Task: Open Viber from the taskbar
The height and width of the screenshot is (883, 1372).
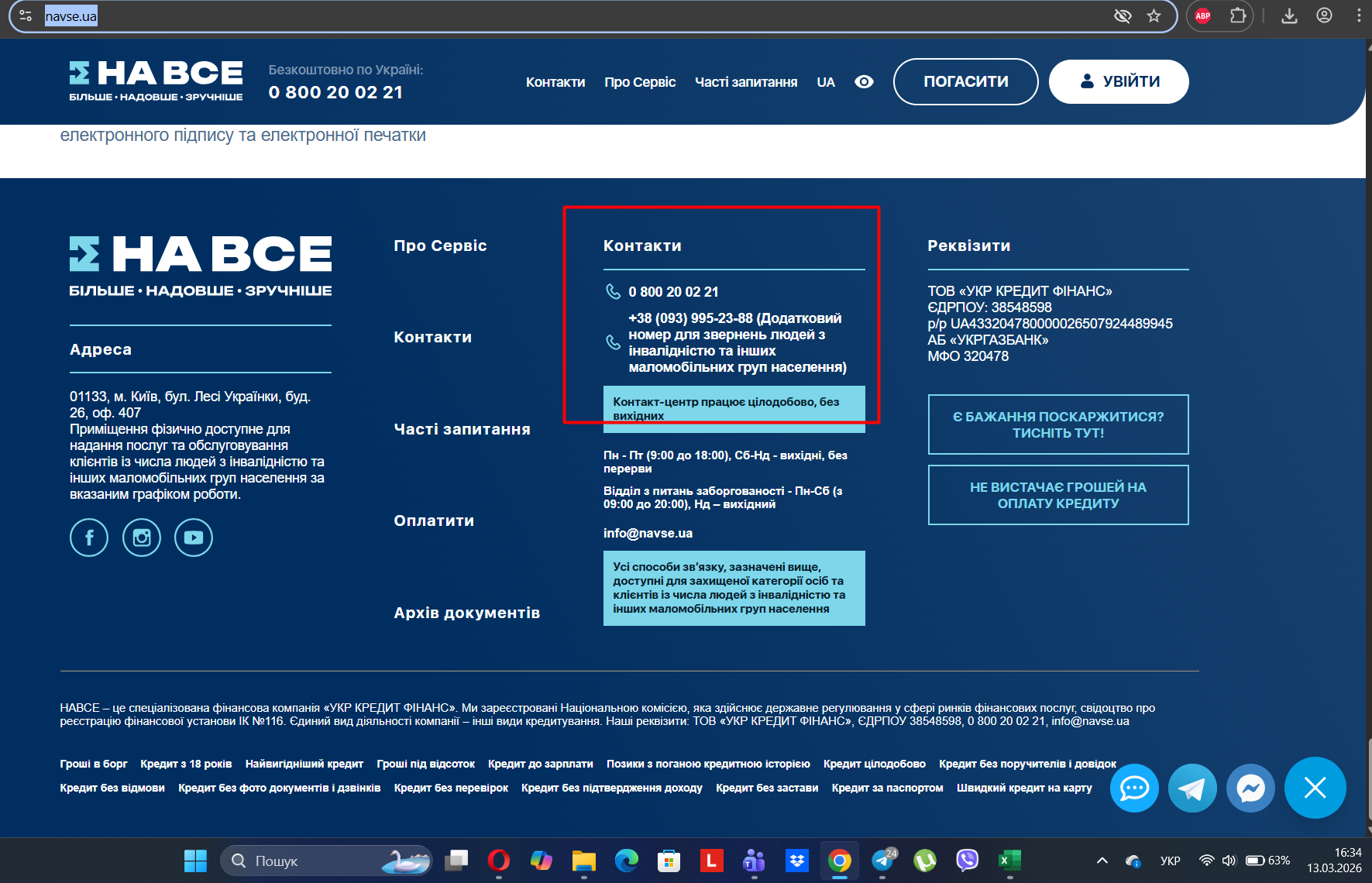Action: point(967,861)
